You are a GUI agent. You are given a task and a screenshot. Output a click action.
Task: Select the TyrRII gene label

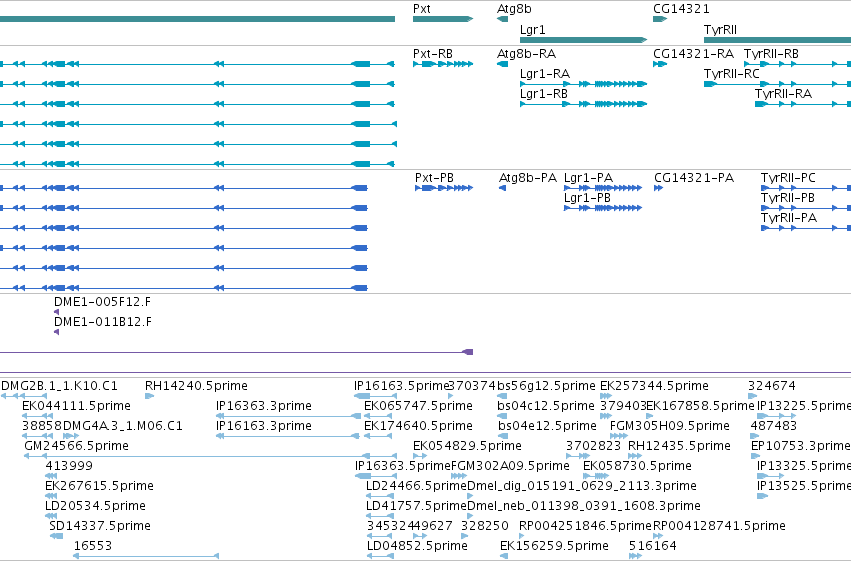(x=720, y=30)
